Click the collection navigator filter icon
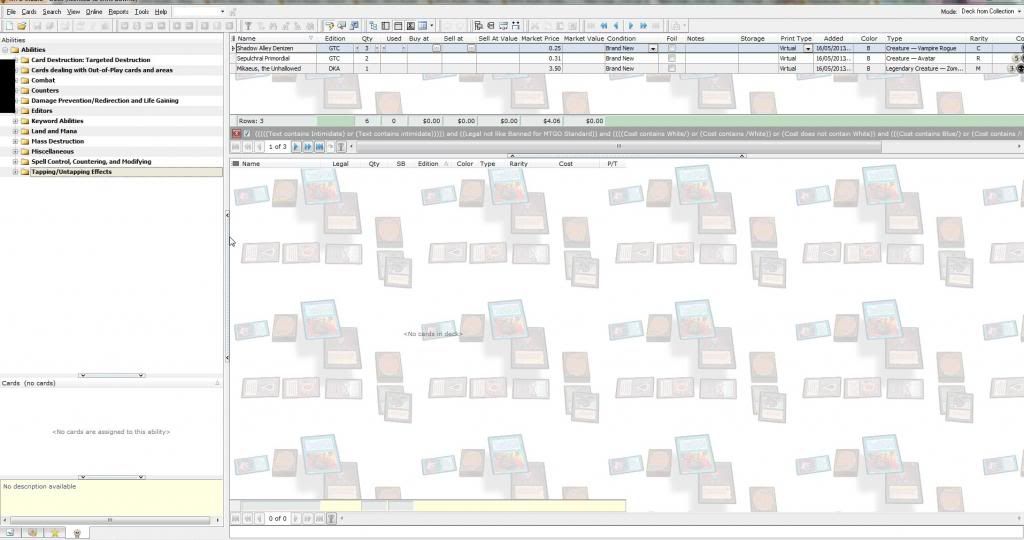 pos(341,147)
